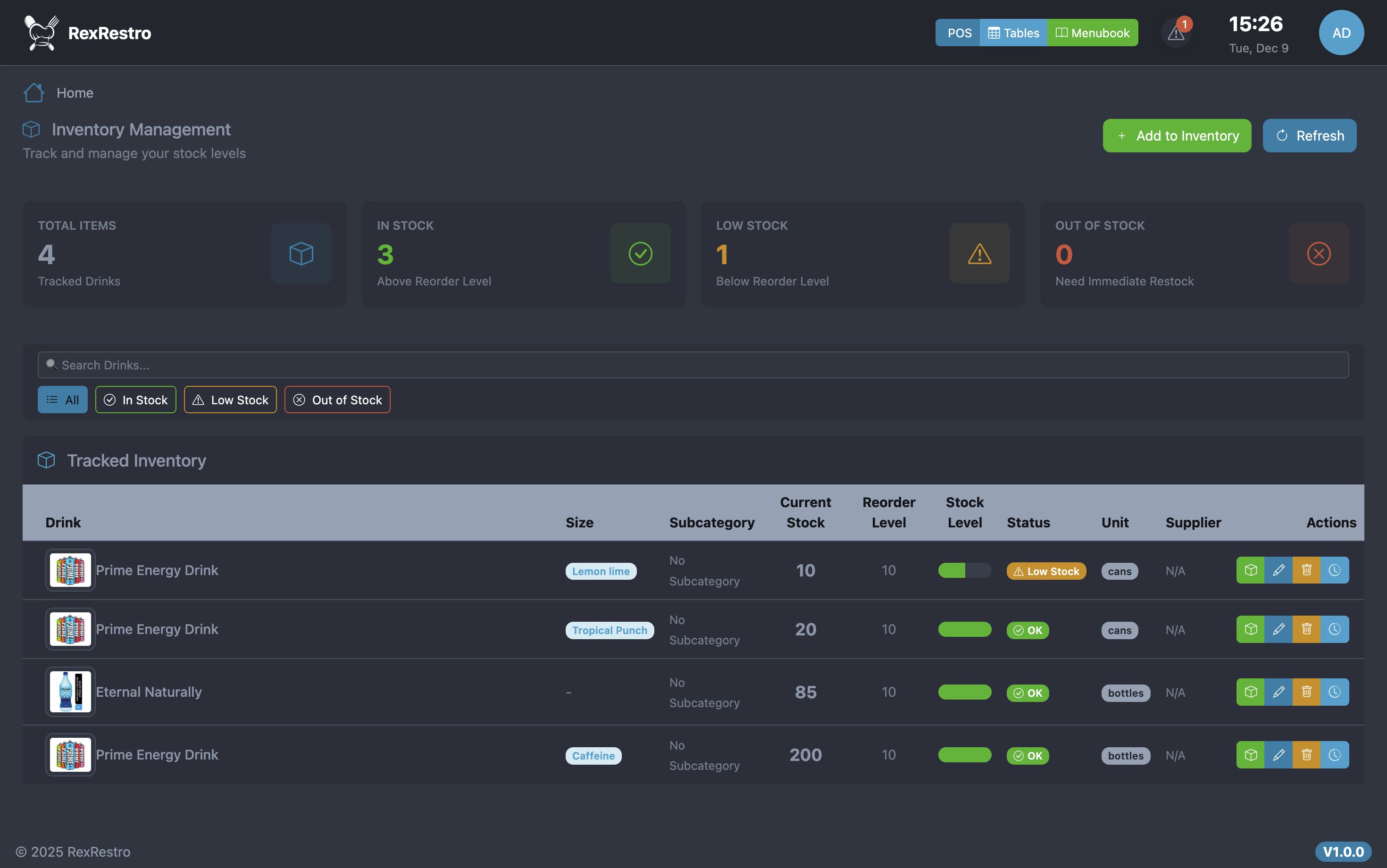
Task: Switch to the Tables view
Action: click(1013, 33)
